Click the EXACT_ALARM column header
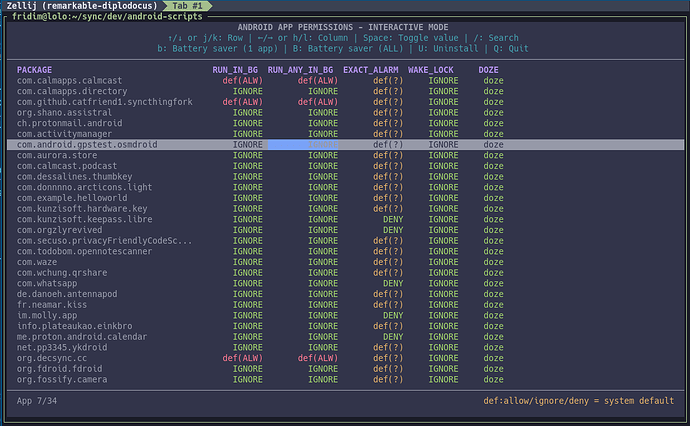Viewport: 690px width, 426px height. [x=371, y=69]
